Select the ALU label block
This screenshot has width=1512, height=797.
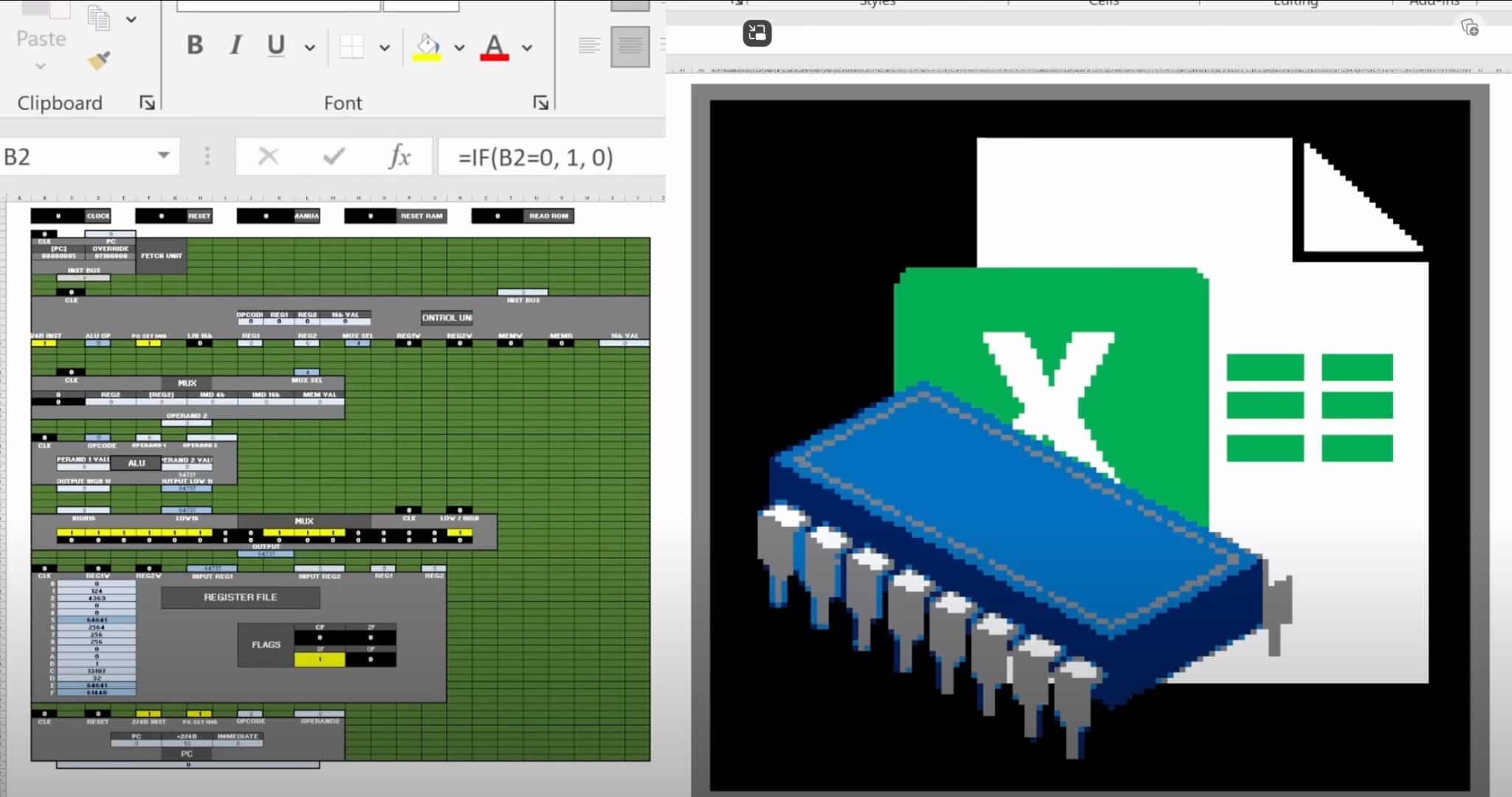136,463
